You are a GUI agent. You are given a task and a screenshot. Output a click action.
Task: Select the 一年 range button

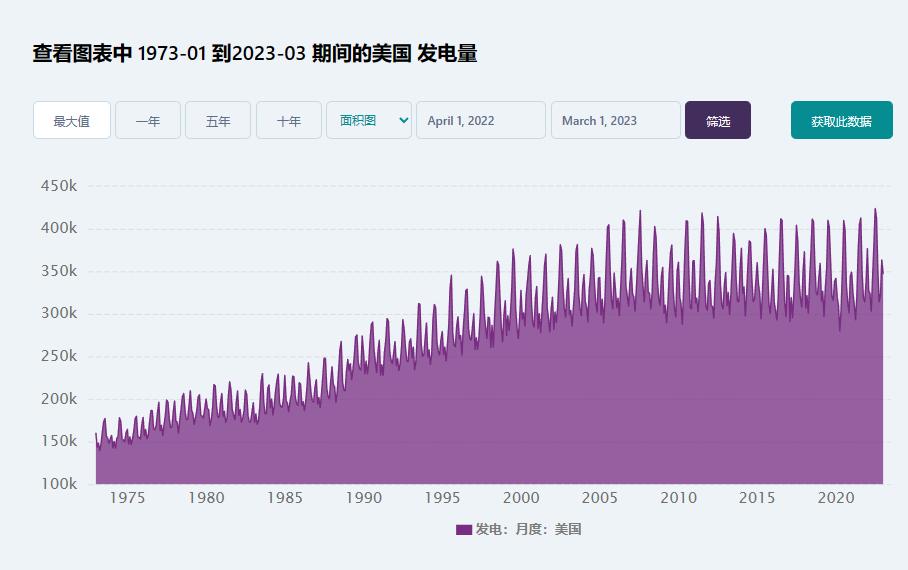click(x=148, y=120)
